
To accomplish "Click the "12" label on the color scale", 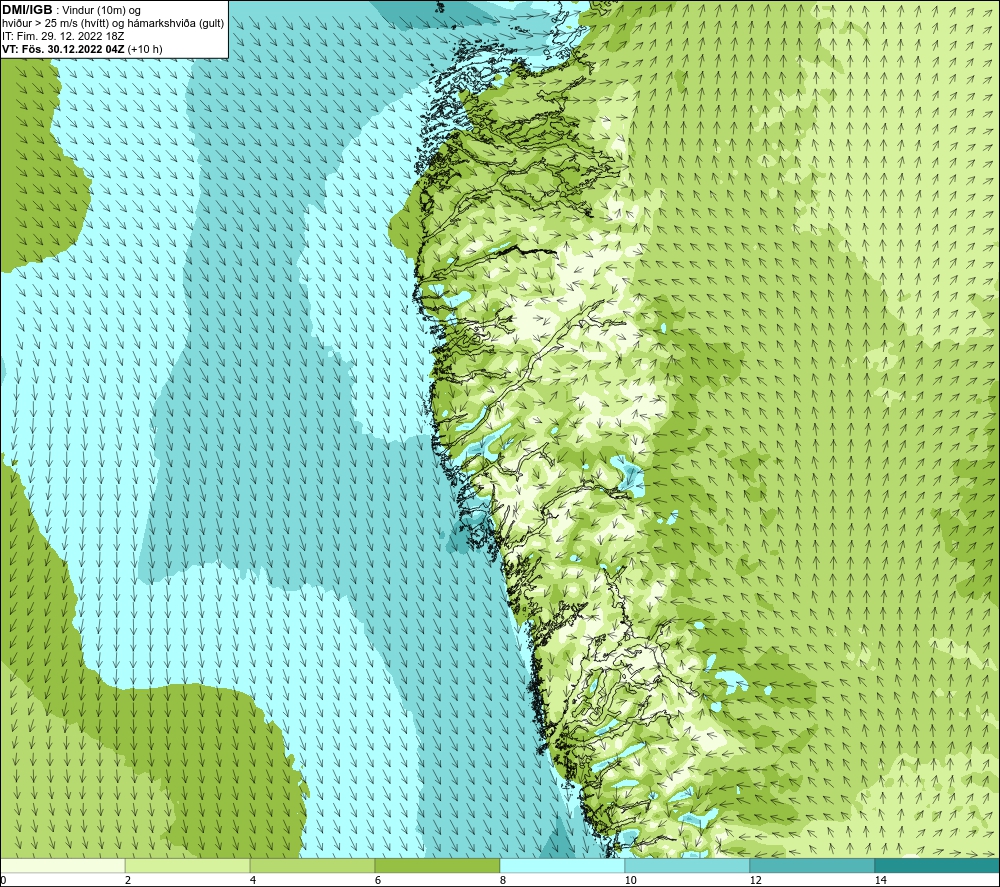I will [755, 881].
